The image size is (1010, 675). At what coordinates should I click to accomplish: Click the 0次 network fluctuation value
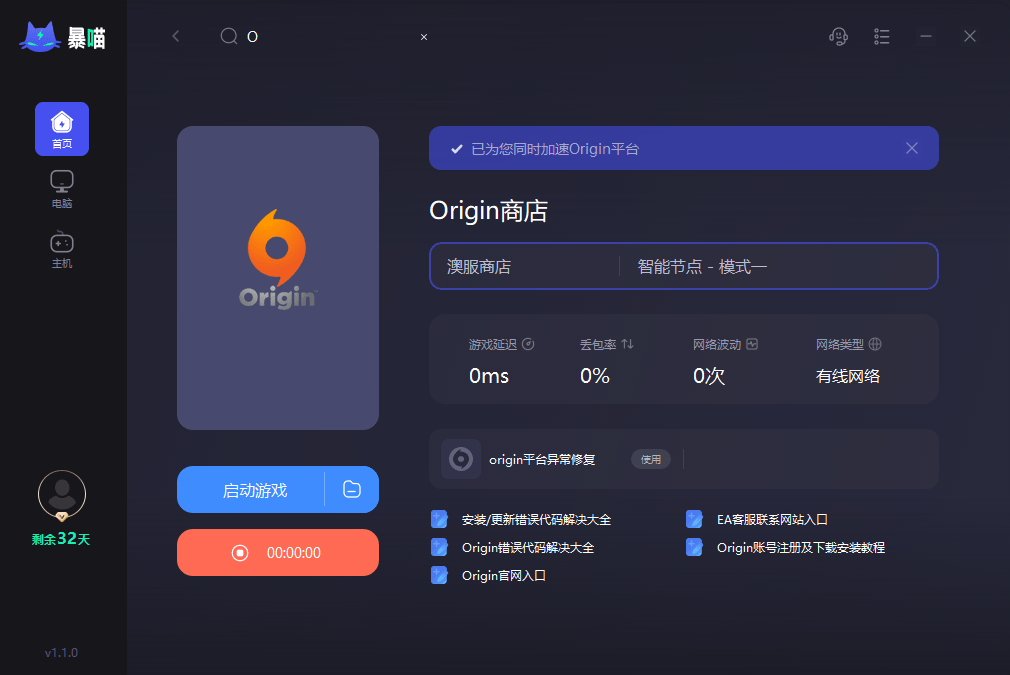tap(709, 376)
